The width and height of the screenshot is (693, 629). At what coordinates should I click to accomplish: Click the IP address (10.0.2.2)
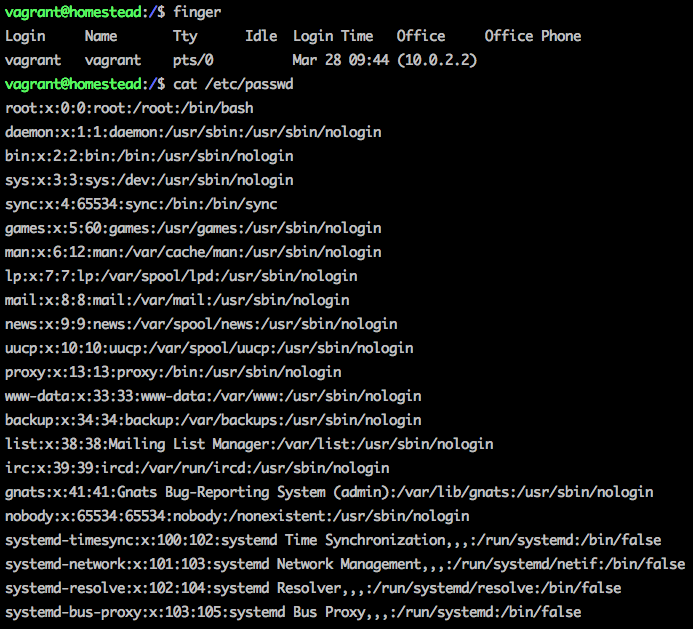click(437, 60)
